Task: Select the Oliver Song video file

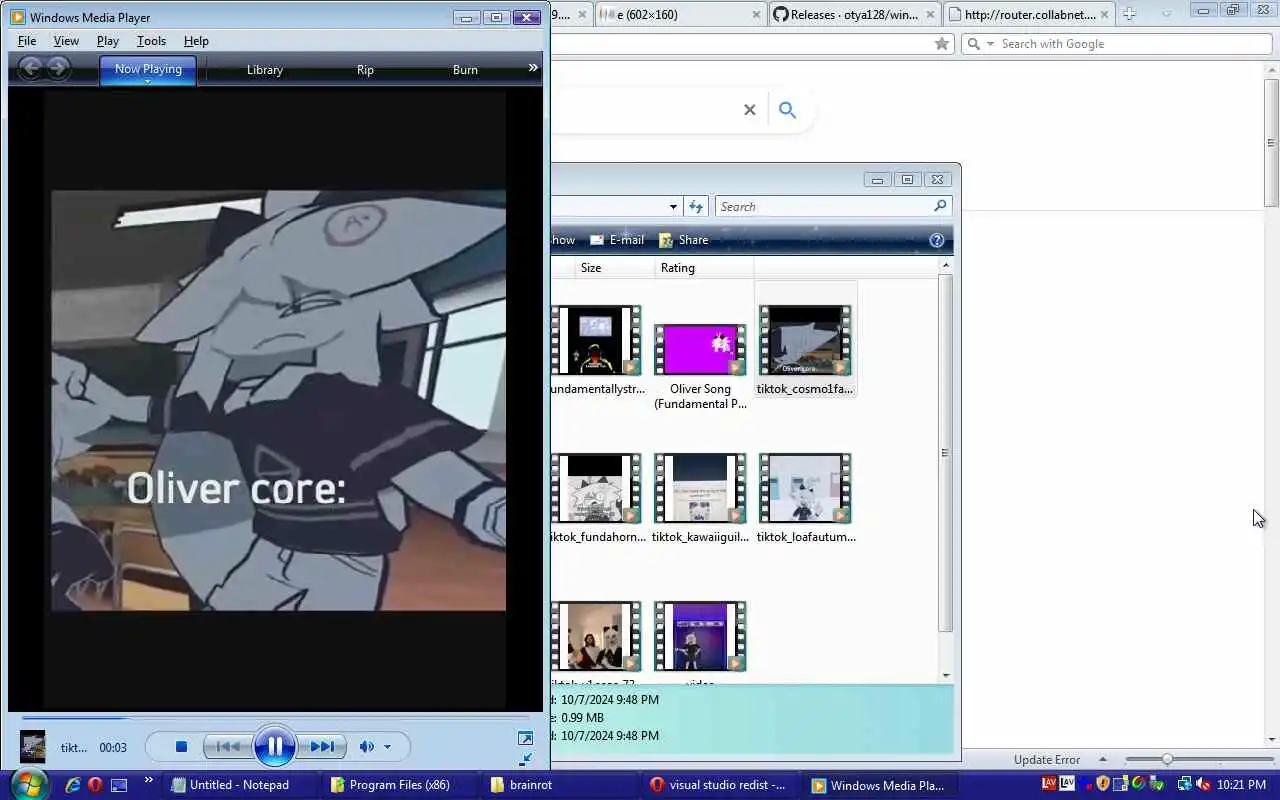Action: 700,365
